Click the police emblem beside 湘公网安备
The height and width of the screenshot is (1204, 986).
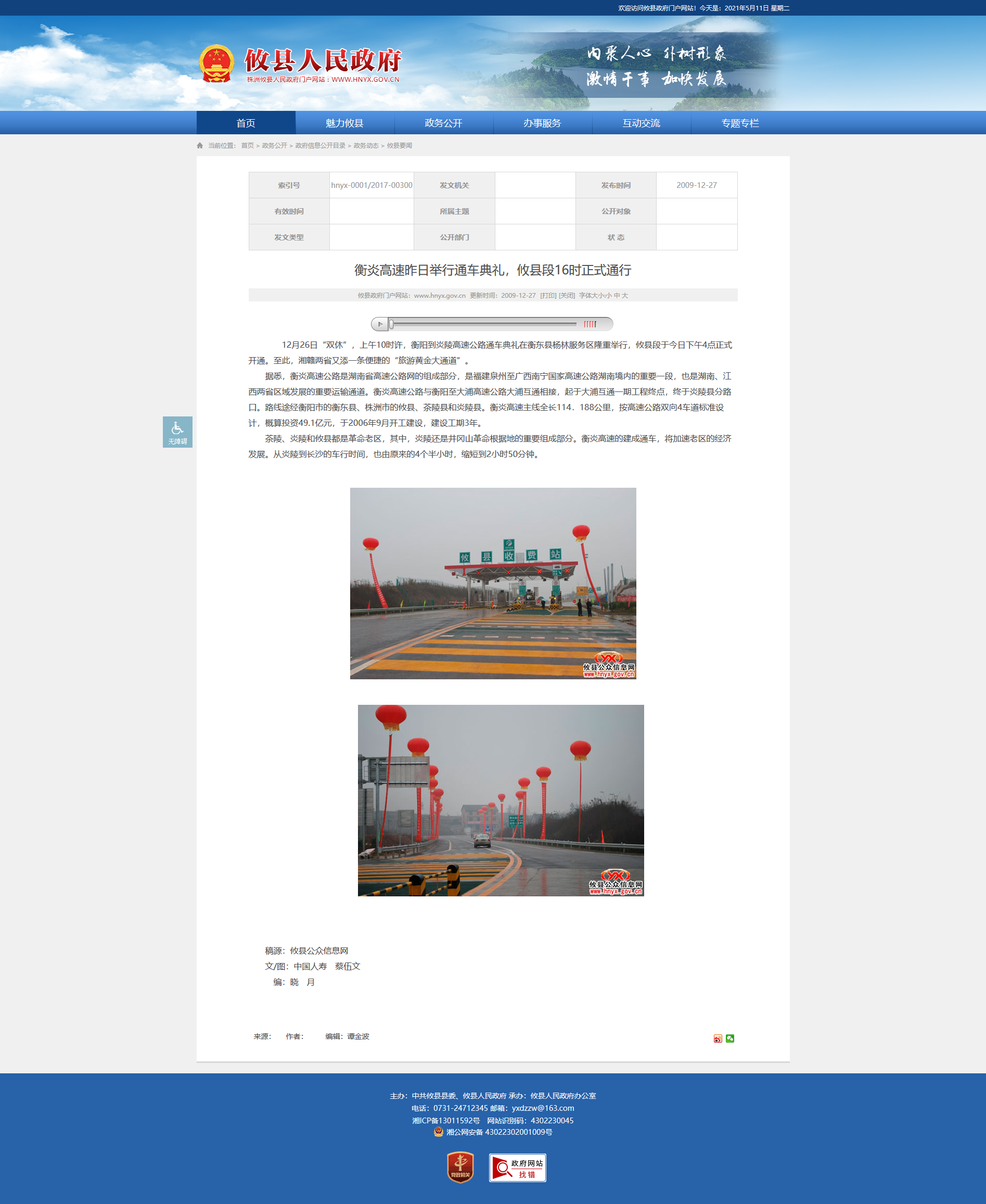(439, 1131)
